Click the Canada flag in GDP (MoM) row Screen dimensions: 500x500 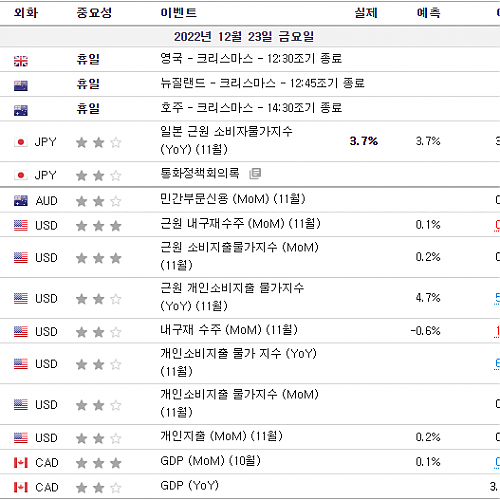pos(21,463)
